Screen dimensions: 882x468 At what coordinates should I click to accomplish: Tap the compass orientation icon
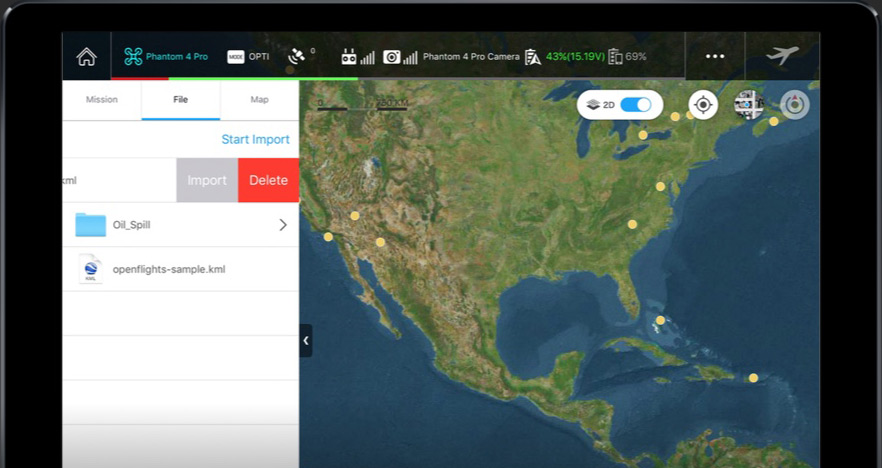click(794, 105)
